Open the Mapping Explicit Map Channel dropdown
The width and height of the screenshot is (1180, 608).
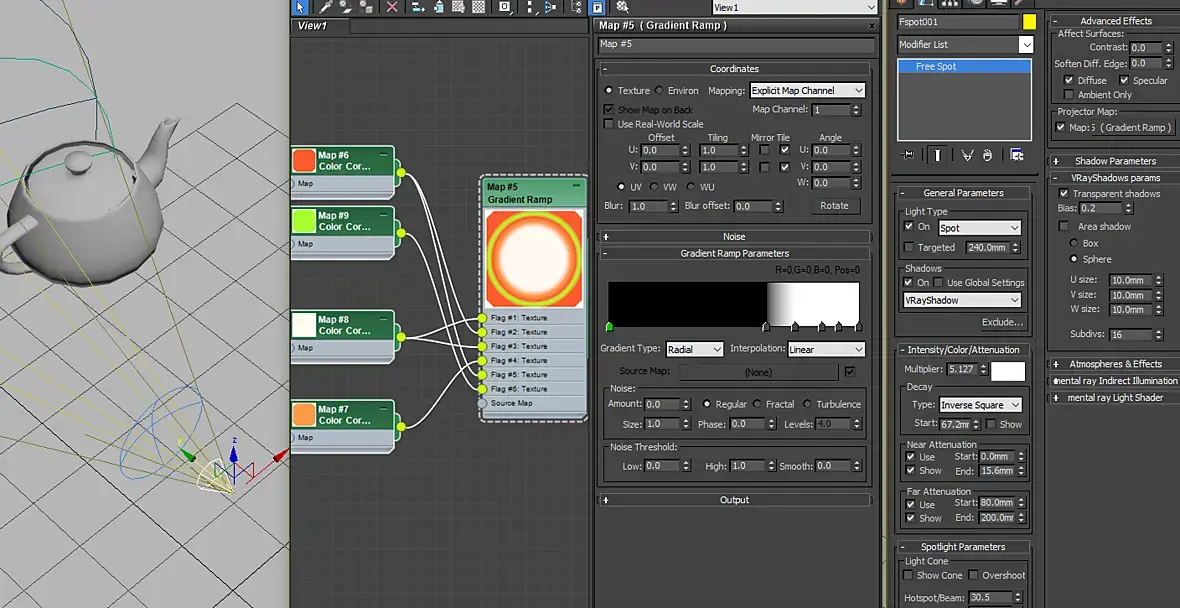click(x=807, y=90)
